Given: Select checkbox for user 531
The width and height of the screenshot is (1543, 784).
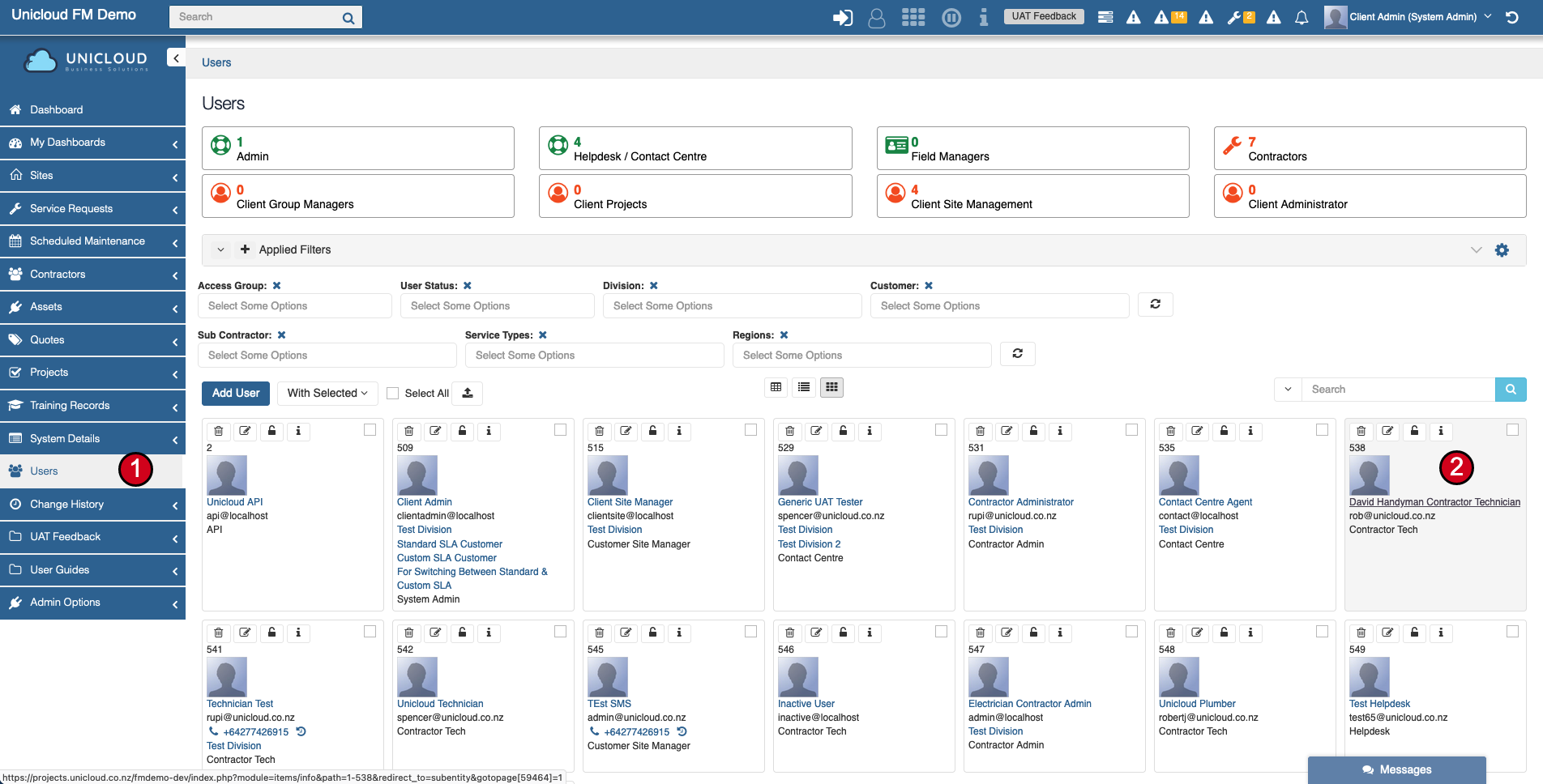Looking at the screenshot, I should tap(1132, 430).
